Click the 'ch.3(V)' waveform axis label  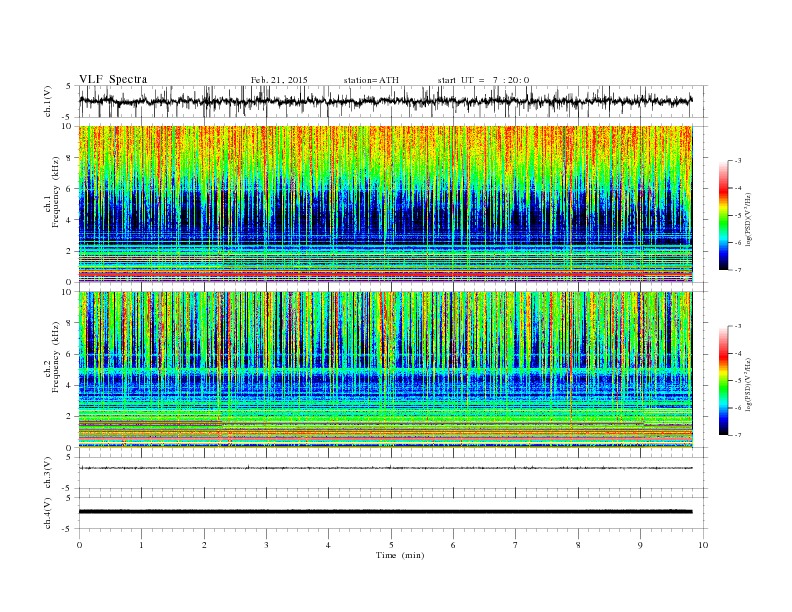(48, 473)
